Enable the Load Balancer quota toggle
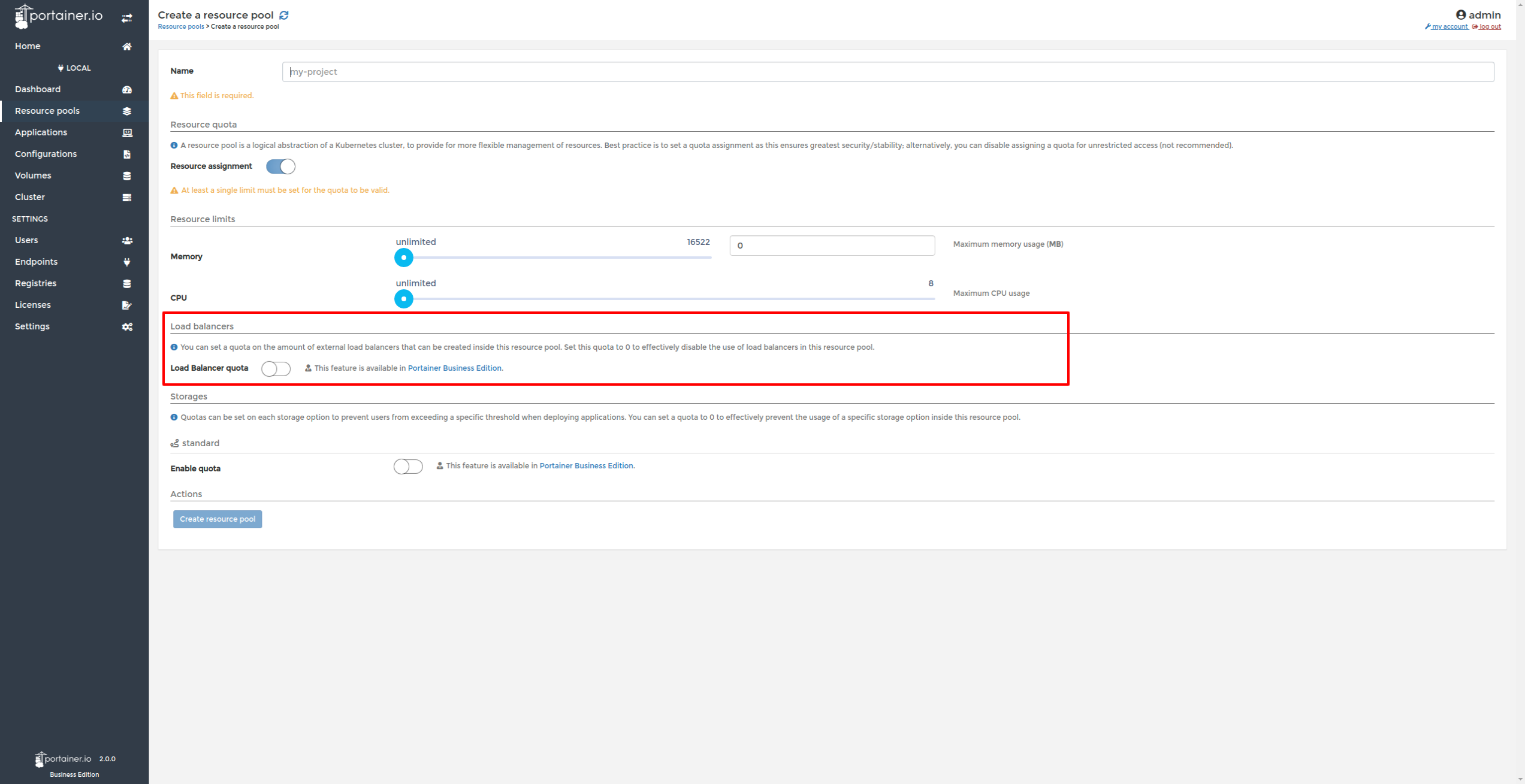 coord(275,369)
